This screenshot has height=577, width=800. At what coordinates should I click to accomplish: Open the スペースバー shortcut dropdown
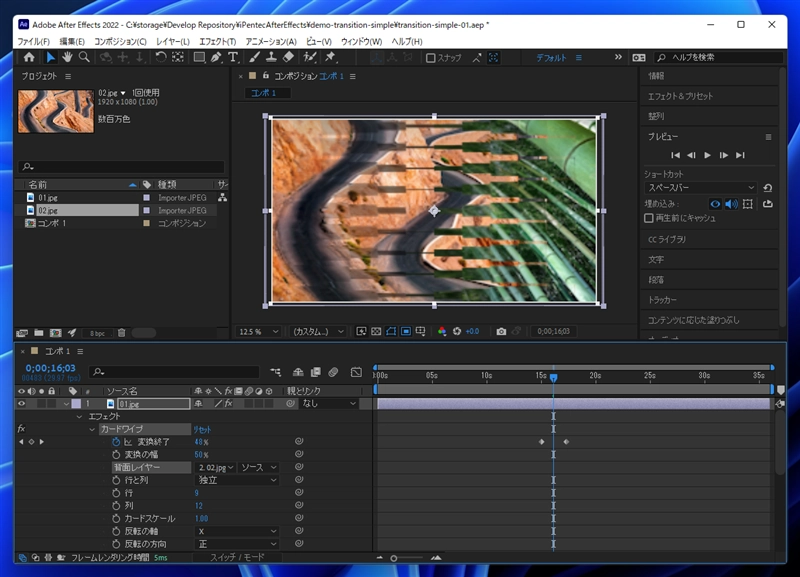(x=700, y=188)
